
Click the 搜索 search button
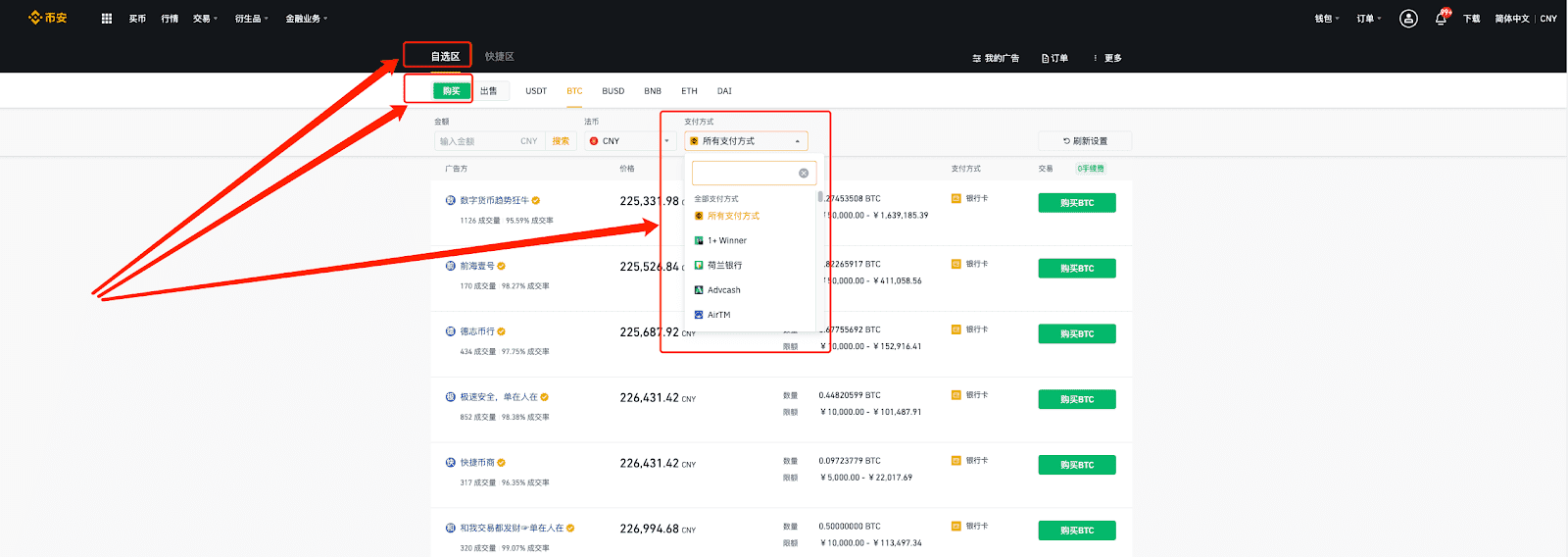tap(561, 141)
